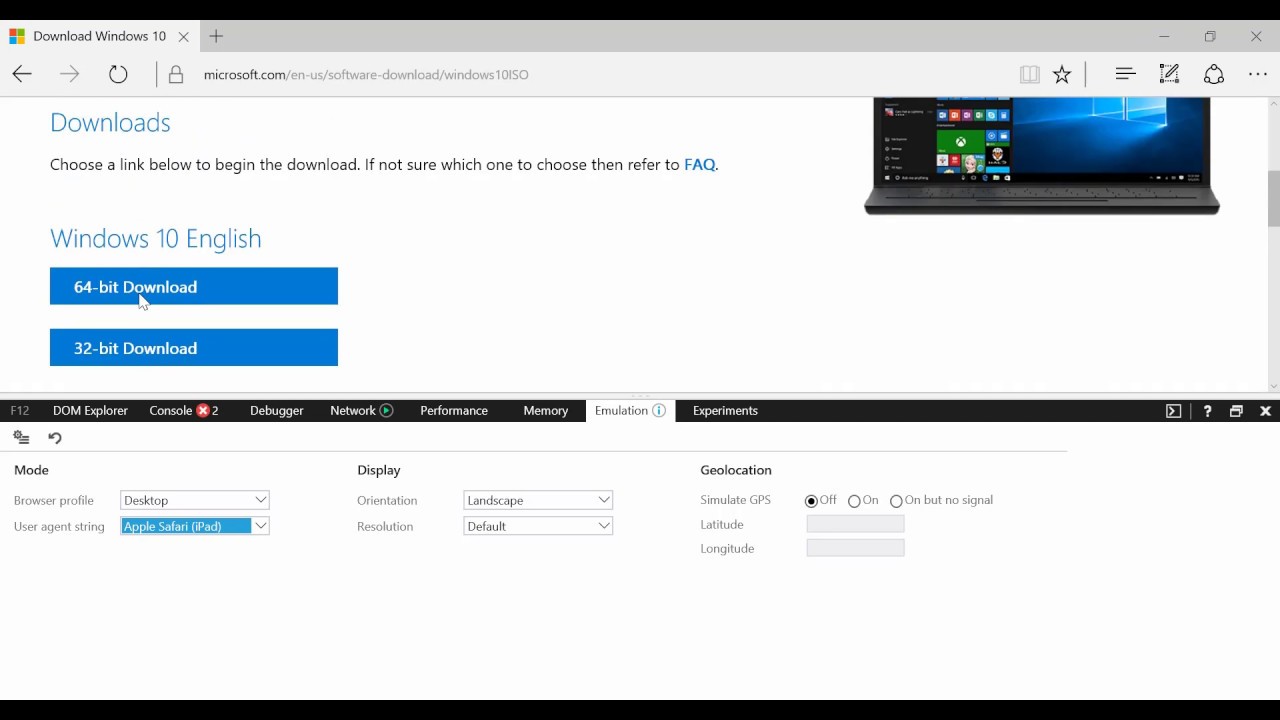
Task: Click the Windows 10 English heading
Action: pos(156,238)
